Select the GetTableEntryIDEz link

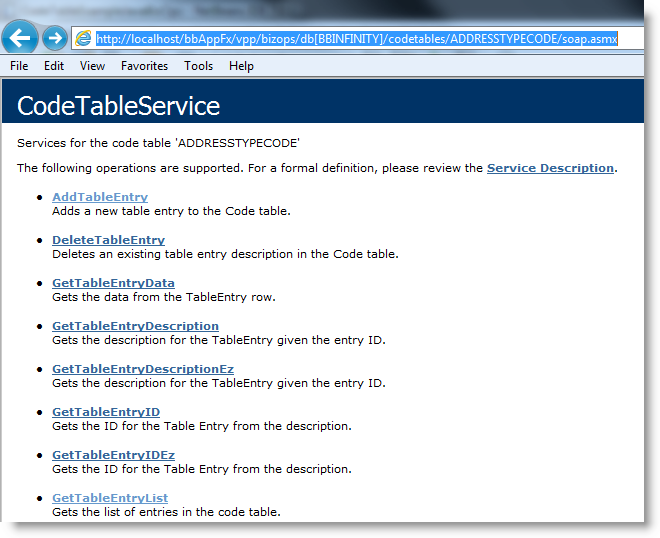coord(113,455)
